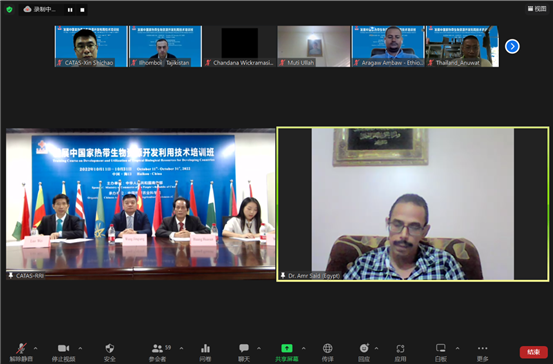553x364 pixels.
Task: Expand share screen options arrow
Action: click(304, 348)
